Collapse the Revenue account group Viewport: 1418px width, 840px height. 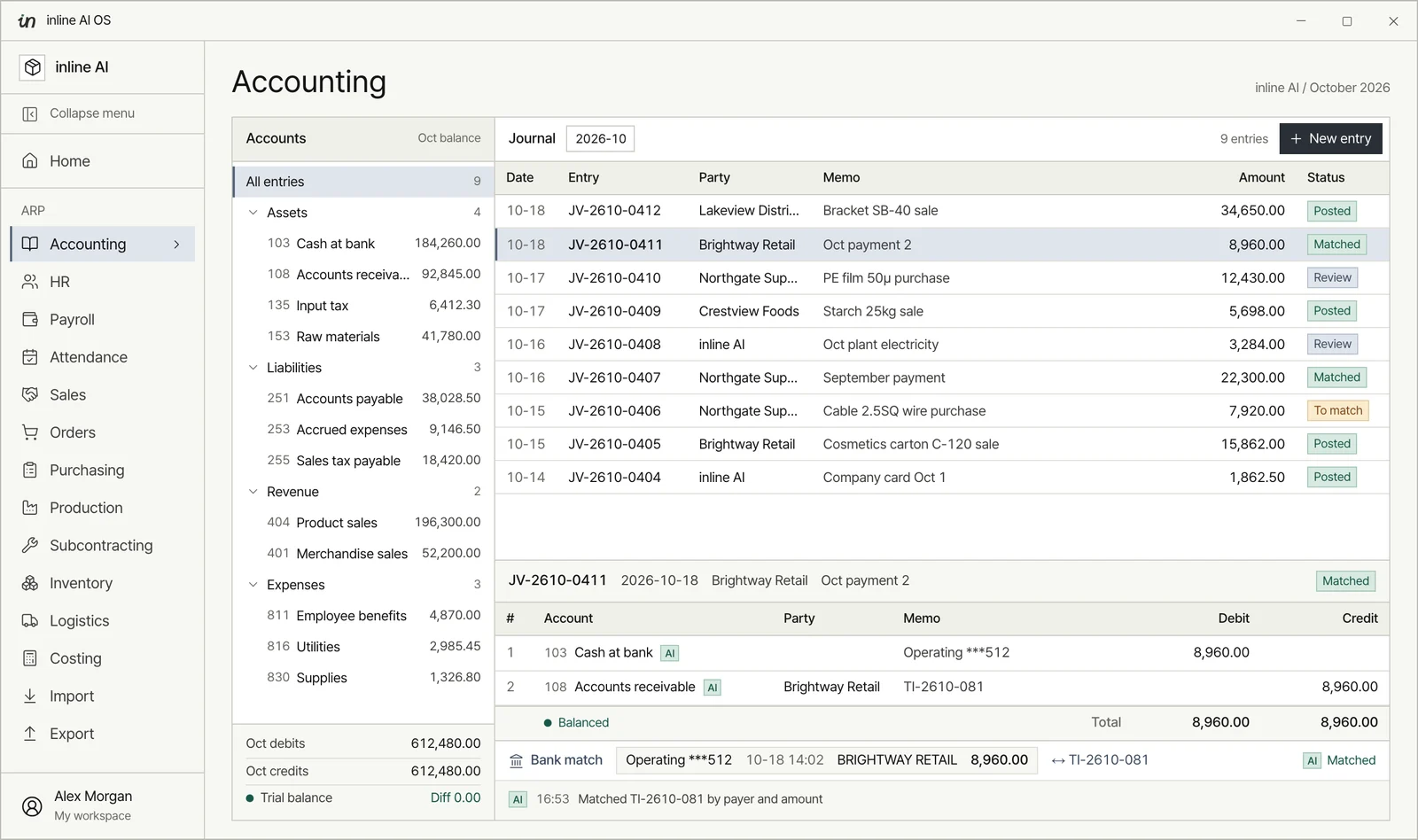pyautogui.click(x=253, y=492)
